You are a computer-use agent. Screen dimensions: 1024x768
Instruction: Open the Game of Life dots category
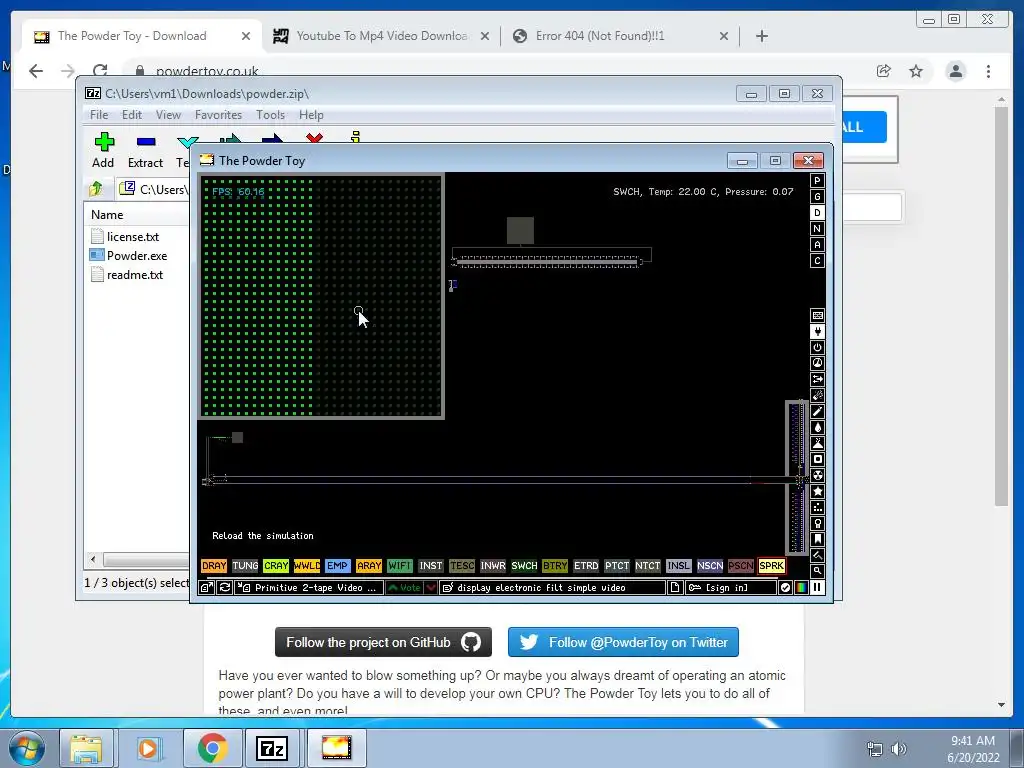817,507
